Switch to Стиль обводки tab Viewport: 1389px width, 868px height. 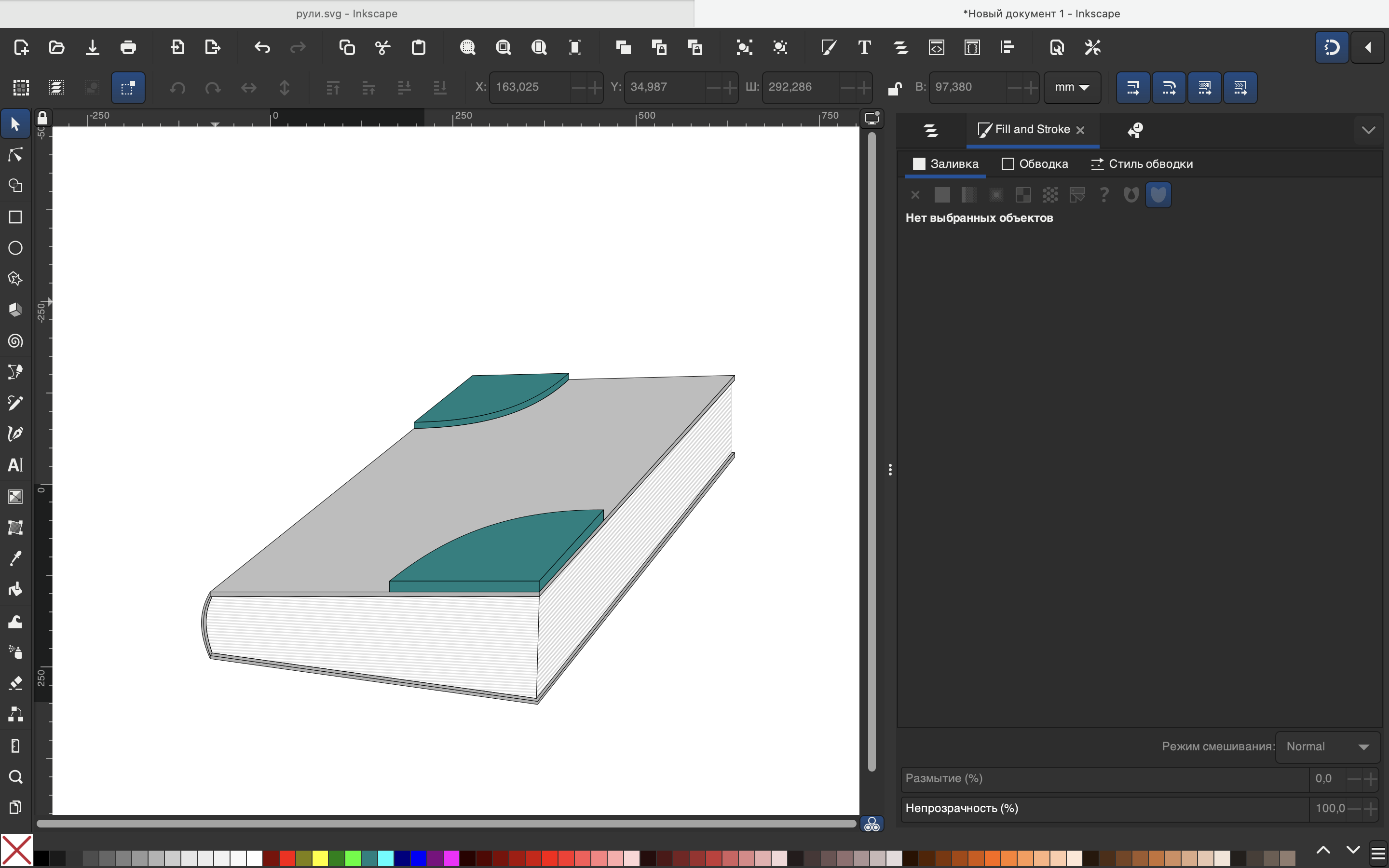pyautogui.click(x=1142, y=164)
